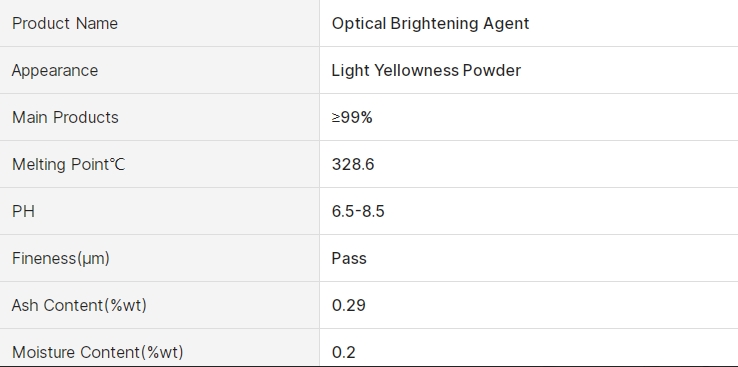The image size is (738, 367).
Task: Click the Melting Point℃ label
Action: (68, 164)
